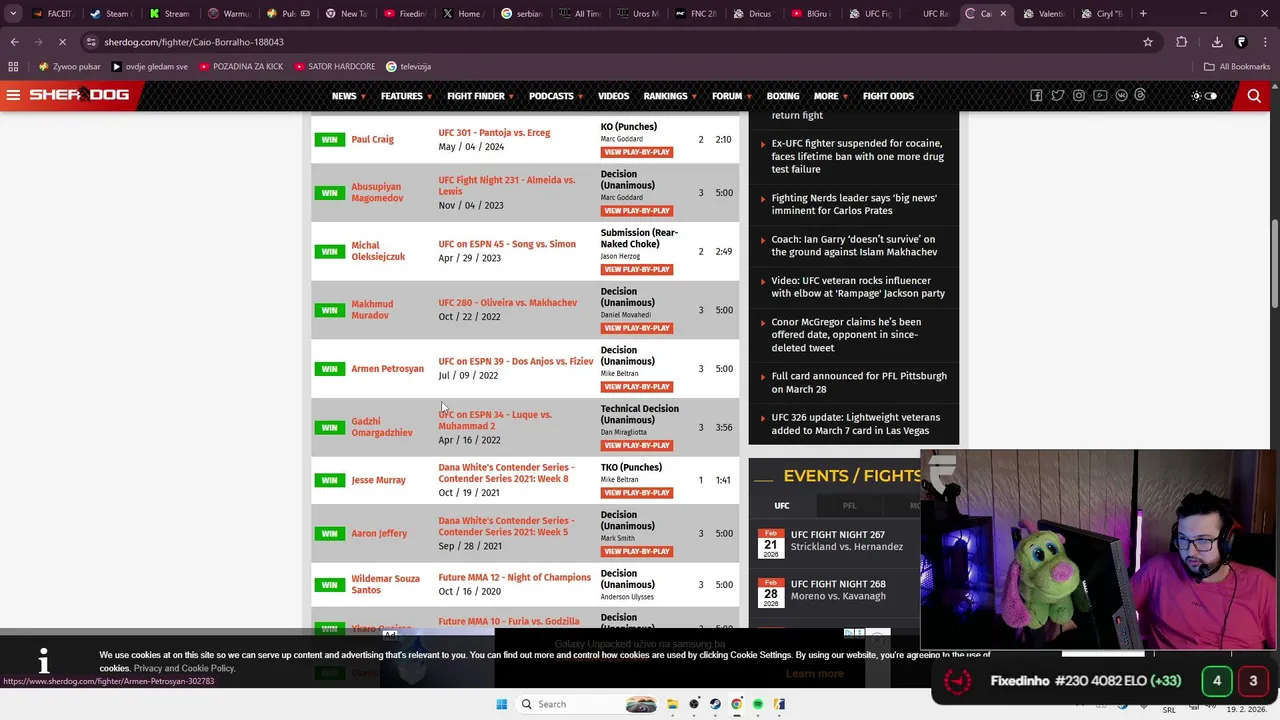Expand the NEWS menu
The width and height of the screenshot is (1280, 720).
(x=348, y=96)
